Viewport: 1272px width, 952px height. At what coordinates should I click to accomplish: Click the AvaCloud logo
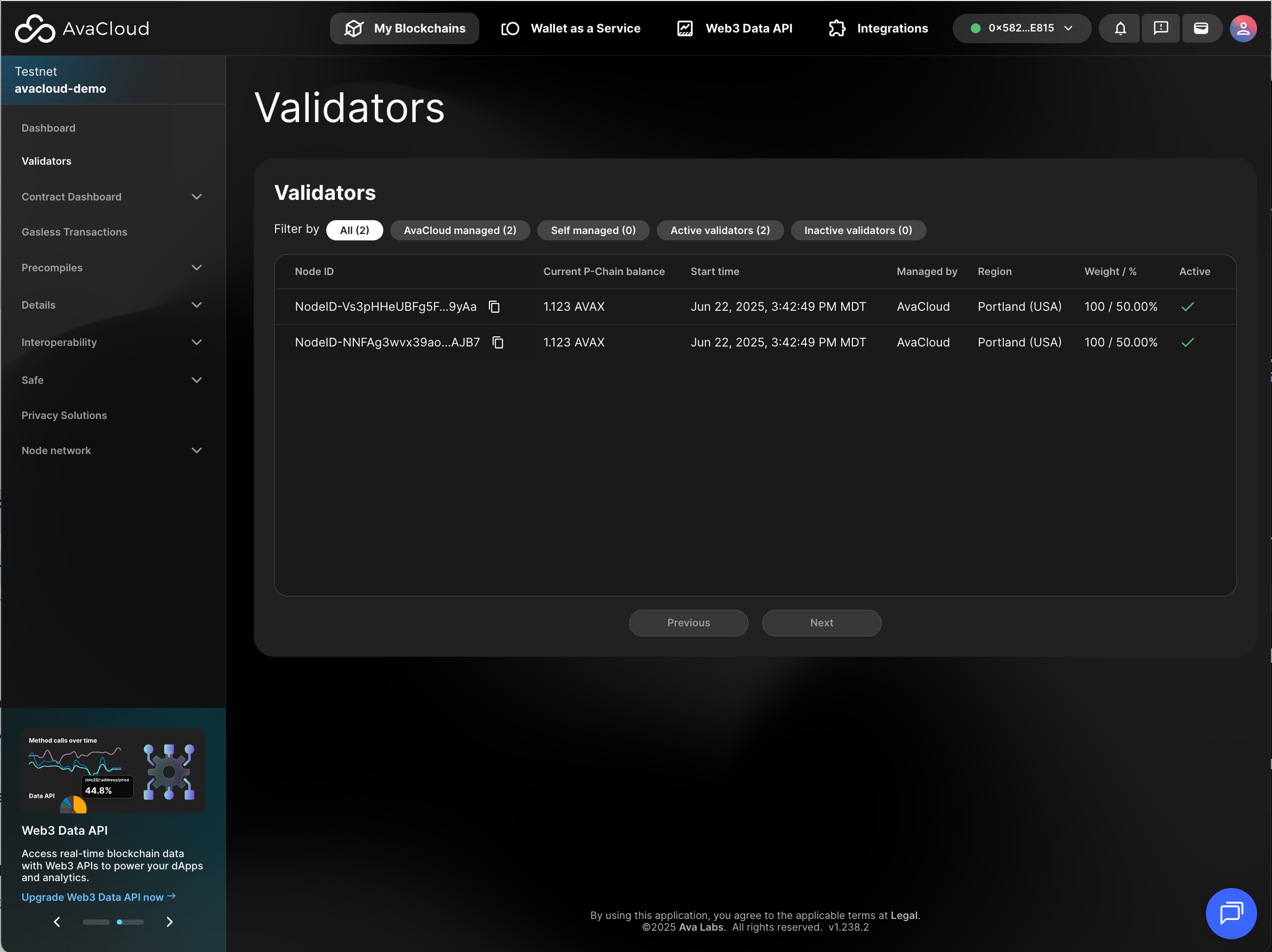pyautogui.click(x=82, y=28)
